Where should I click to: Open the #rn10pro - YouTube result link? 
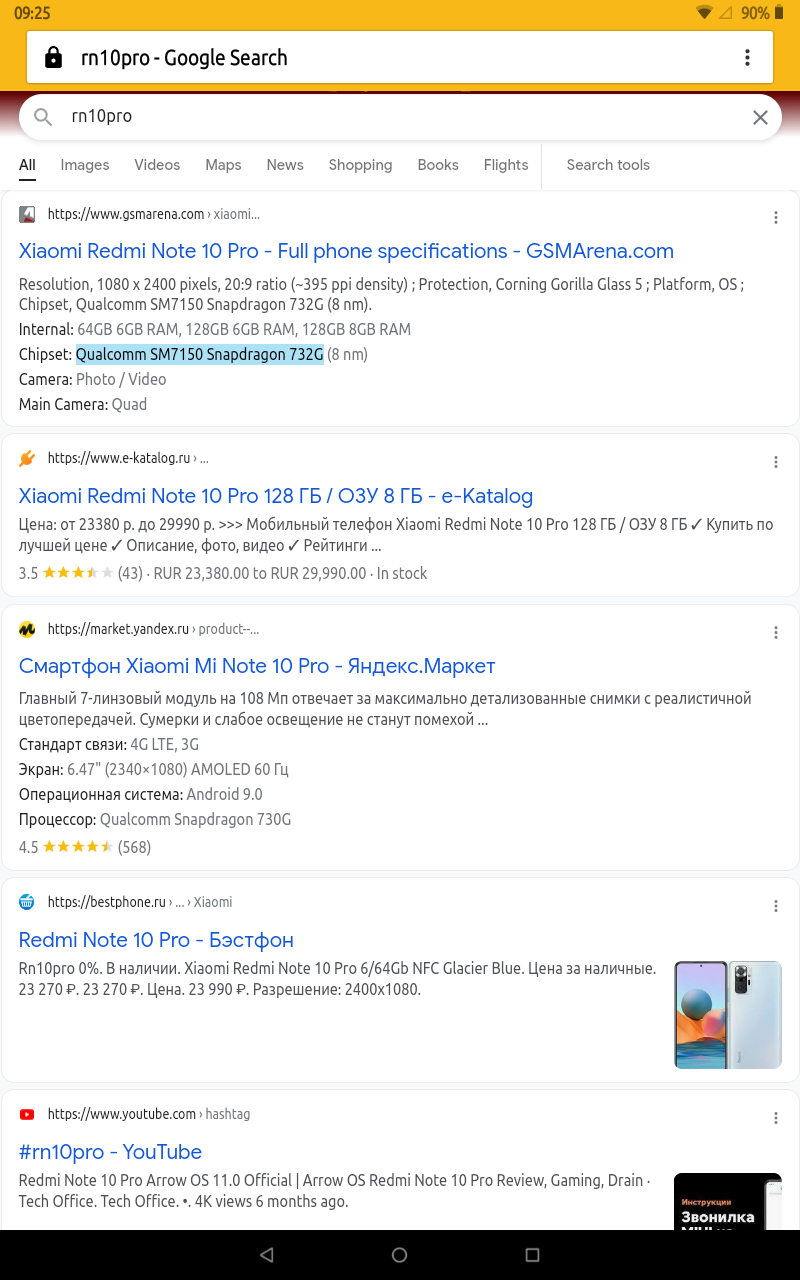tap(110, 1152)
